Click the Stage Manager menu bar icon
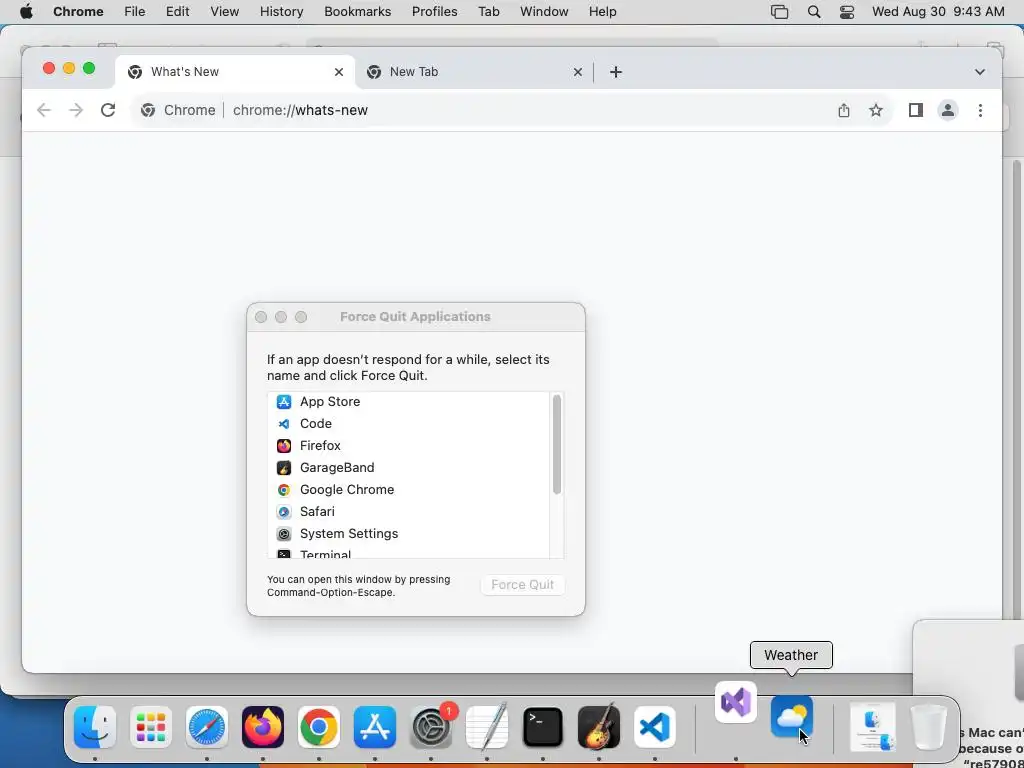The width and height of the screenshot is (1024, 768). tap(780, 12)
